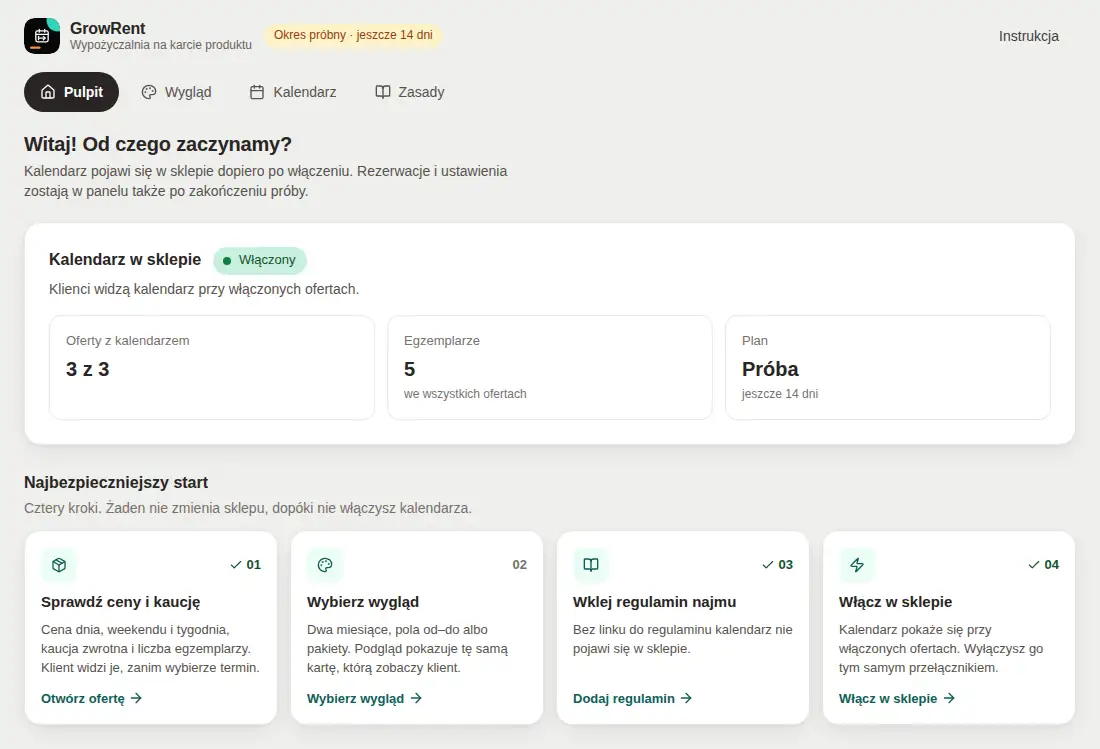The width and height of the screenshot is (1100, 749).
Task: Click the arrow after 'Dodaj regulamin'
Action: (x=686, y=699)
